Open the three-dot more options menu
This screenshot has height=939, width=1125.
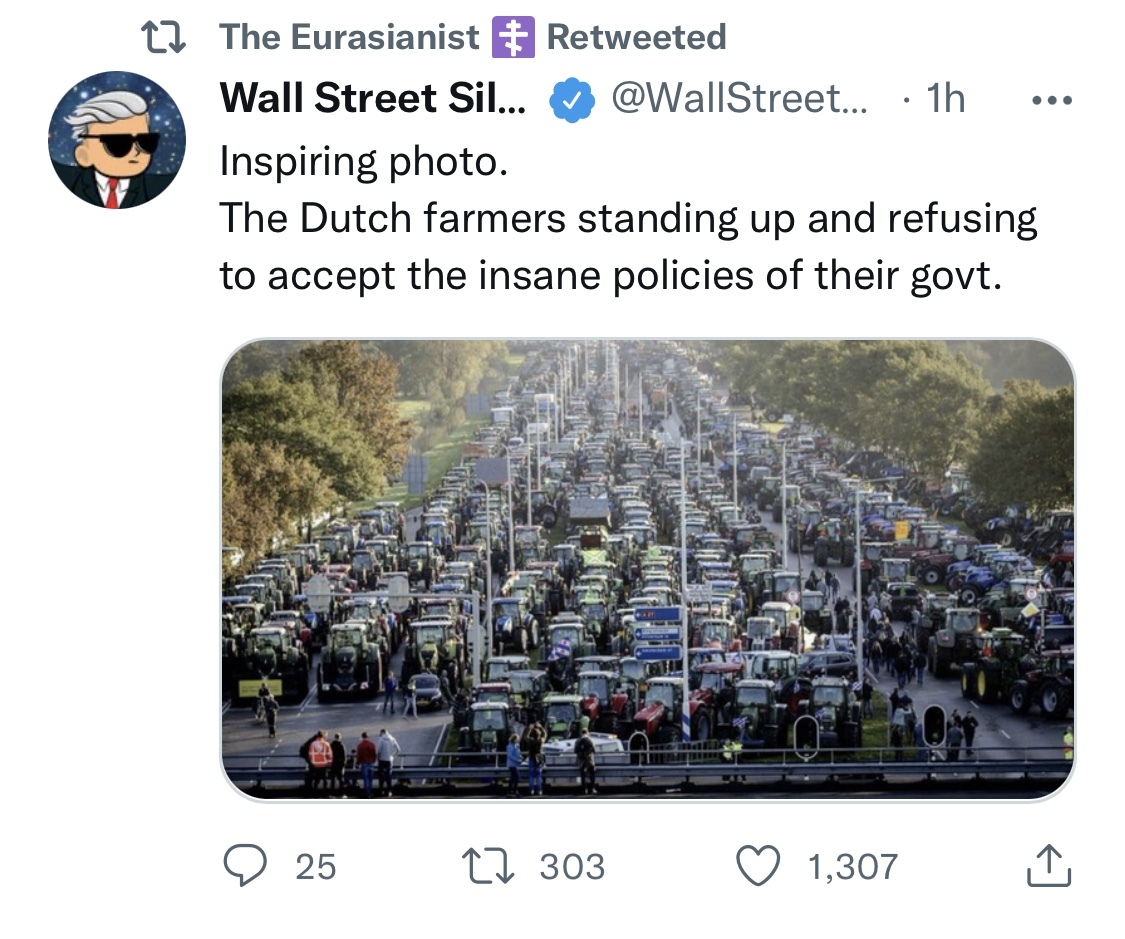tap(1050, 100)
